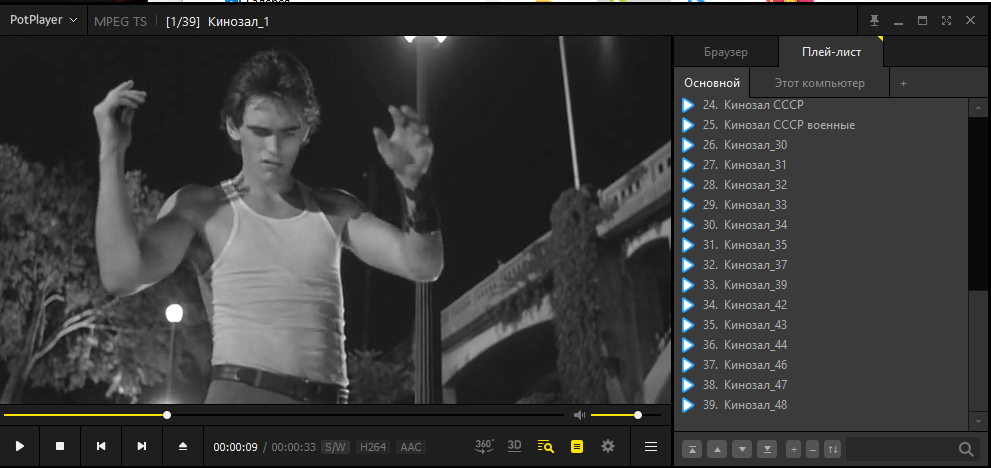The height and width of the screenshot is (468, 991).
Task: Click the playlist search input field
Action: 901,450
